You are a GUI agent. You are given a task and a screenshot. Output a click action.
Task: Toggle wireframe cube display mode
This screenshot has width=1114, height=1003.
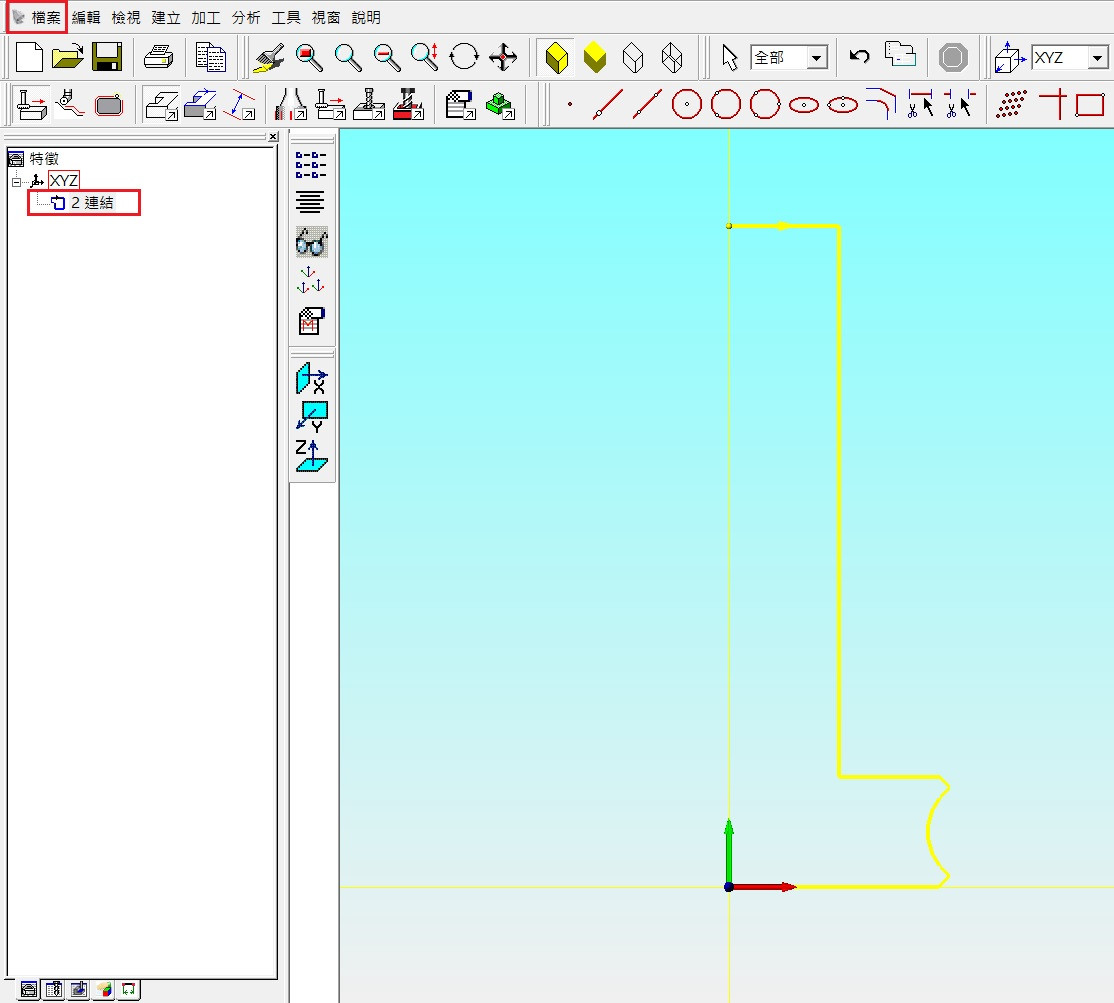coord(673,57)
